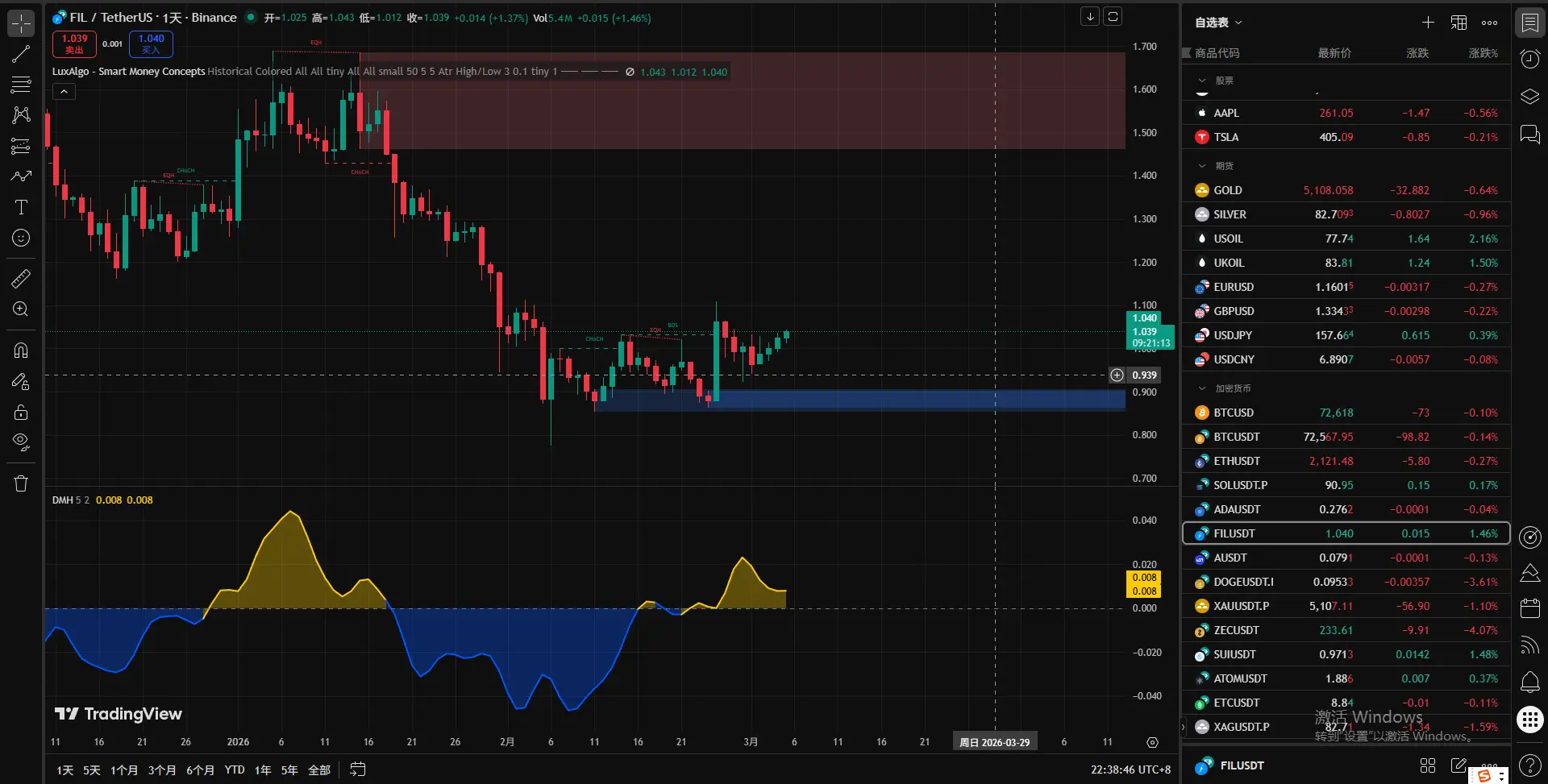The image size is (1548, 784).
Task: Open the radar target icon in the sidebar
Action: 1529,537
